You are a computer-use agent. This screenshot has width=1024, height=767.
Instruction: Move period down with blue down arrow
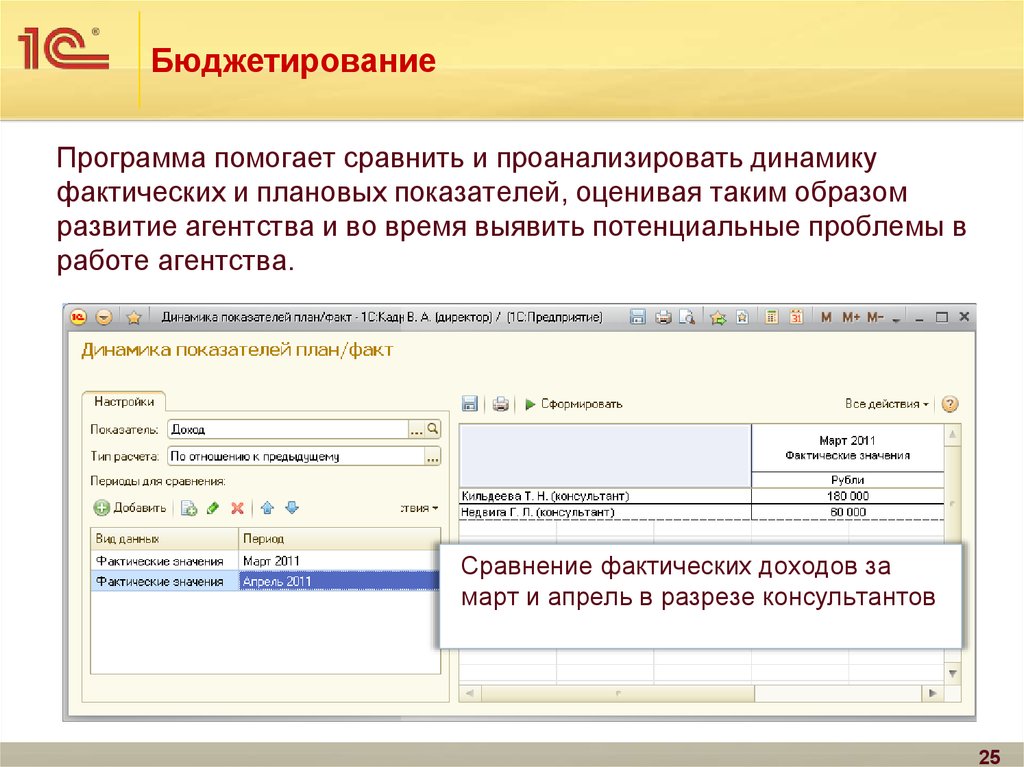[x=292, y=508]
